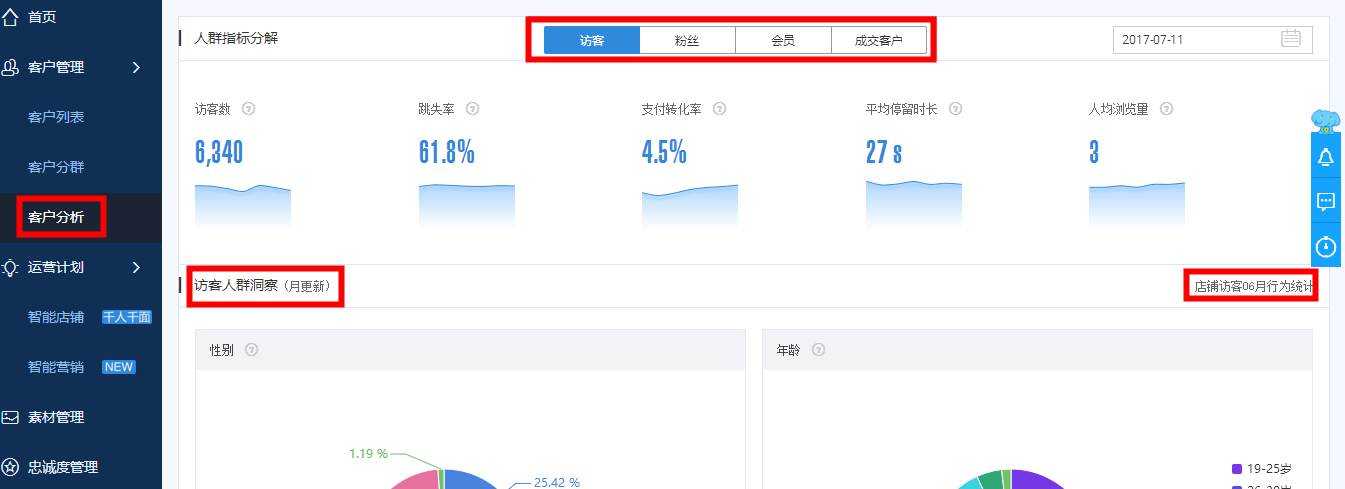The image size is (1345, 489).
Task: Click the 素材管理 picture icon
Action: [11, 417]
